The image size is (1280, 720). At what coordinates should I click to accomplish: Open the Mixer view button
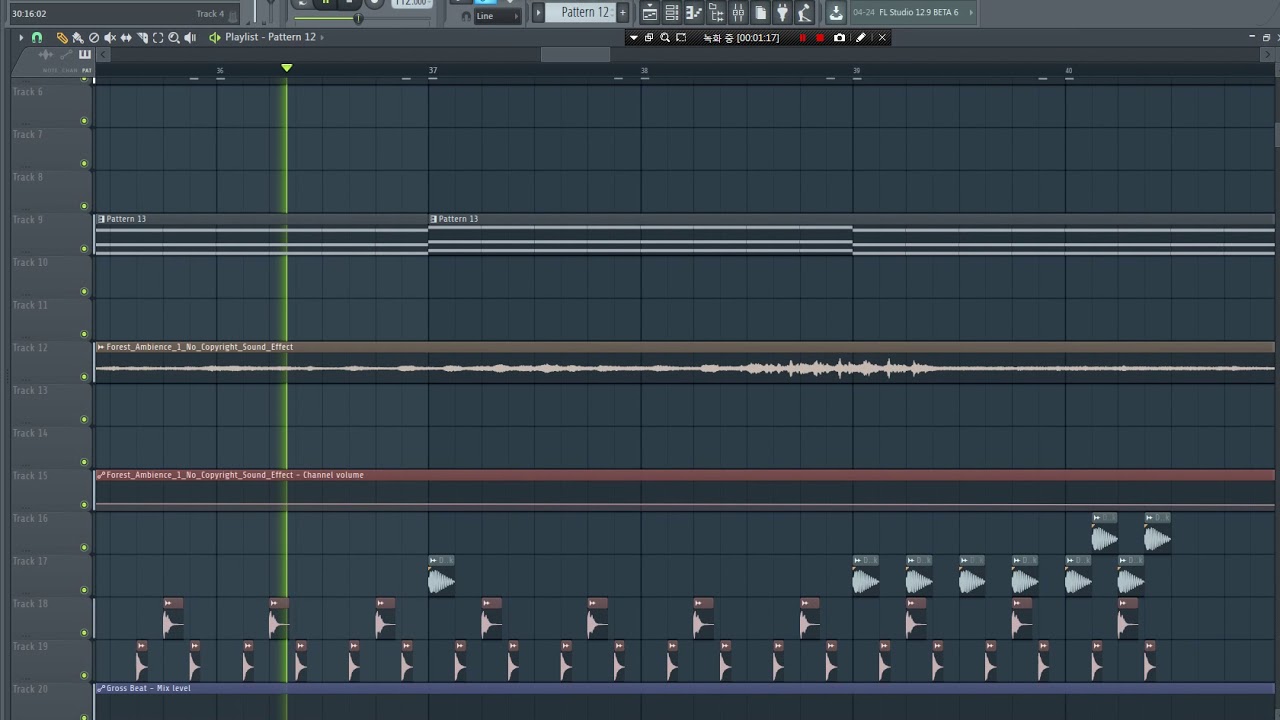pos(738,12)
